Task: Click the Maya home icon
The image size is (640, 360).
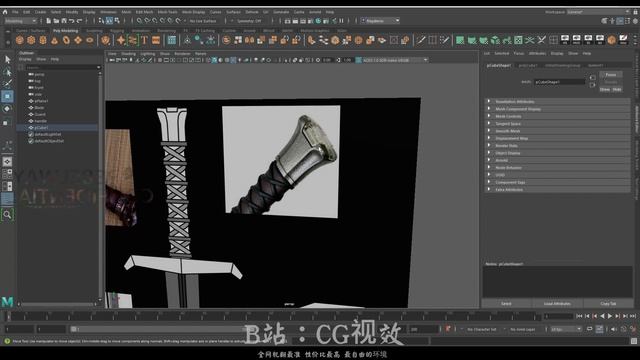Action: [x=5, y=12]
